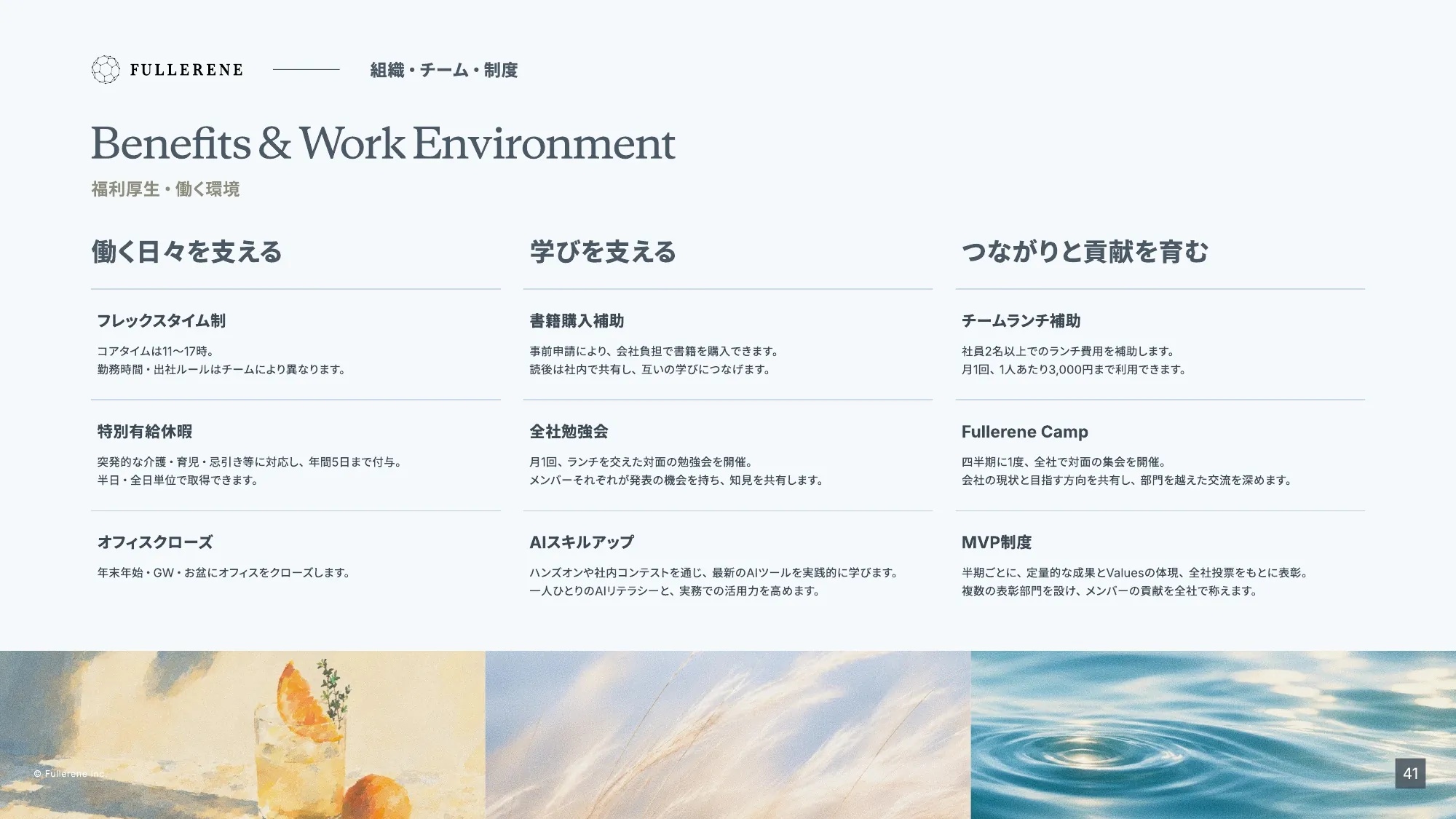Click the 半日・全日単位で取得できます line
Image resolution: width=1456 pixels, height=819 pixels.
(178, 480)
